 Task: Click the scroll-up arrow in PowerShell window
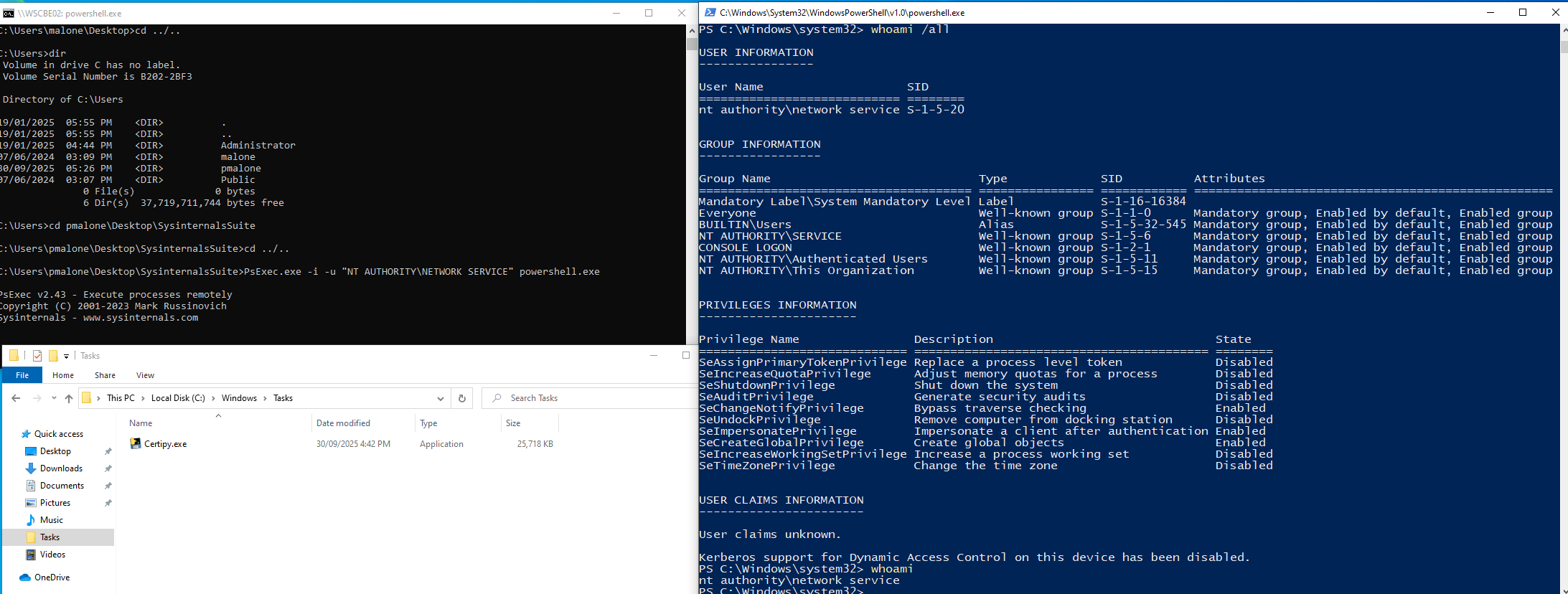[1564, 30]
